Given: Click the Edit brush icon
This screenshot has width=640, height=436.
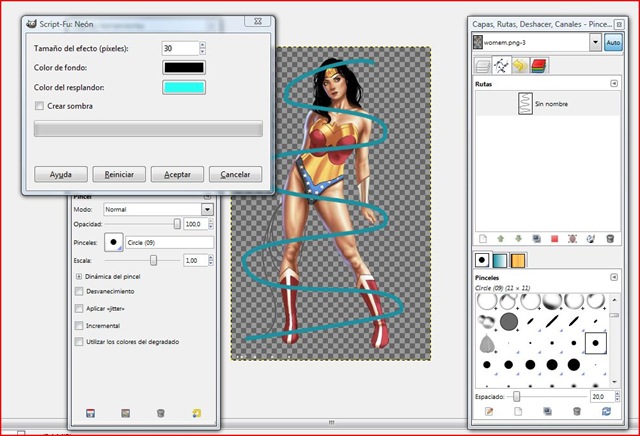Looking at the screenshot, I should 489,411.
